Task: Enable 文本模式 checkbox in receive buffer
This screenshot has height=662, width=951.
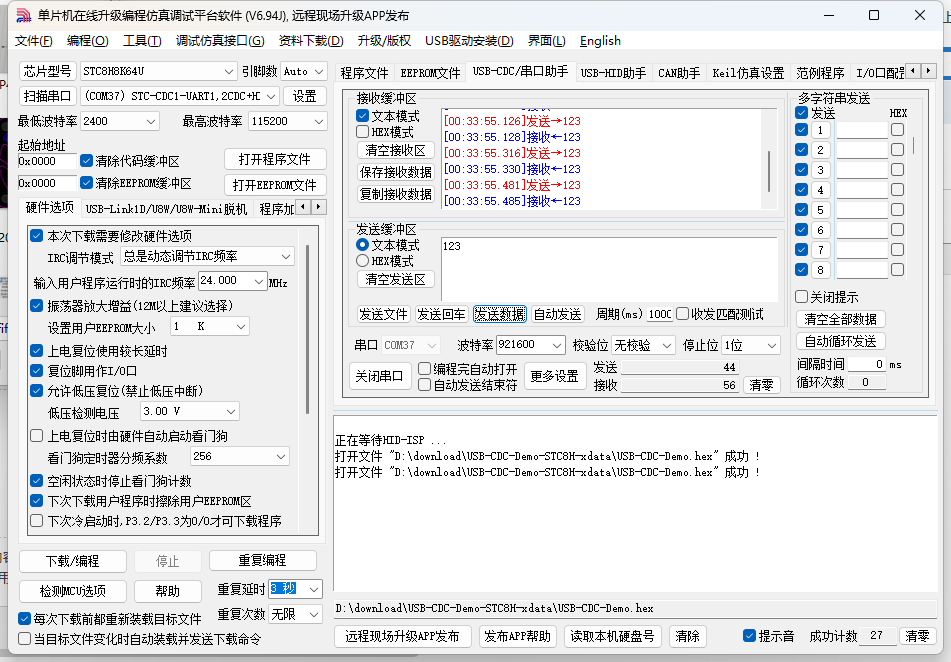Action: coord(363,116)
